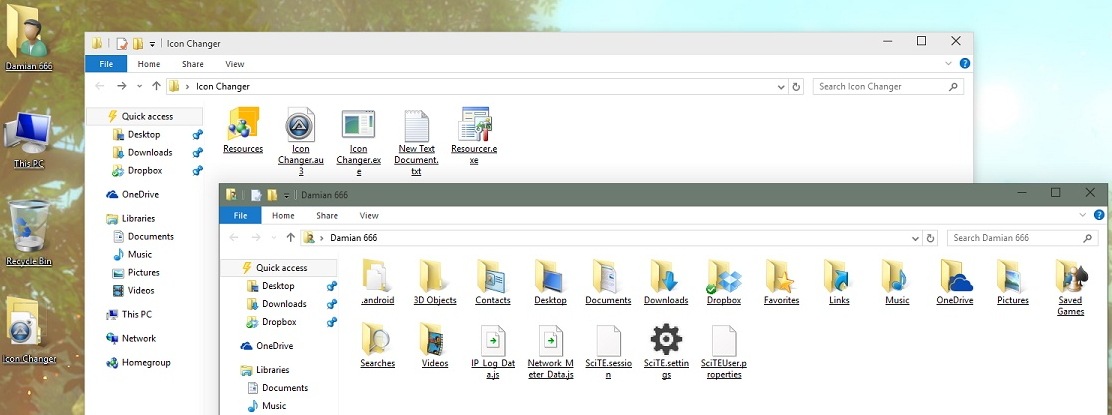Open Help in Icon Changer window
Image resolution: width=1112 pixels, height=415 pixels.
964,64
